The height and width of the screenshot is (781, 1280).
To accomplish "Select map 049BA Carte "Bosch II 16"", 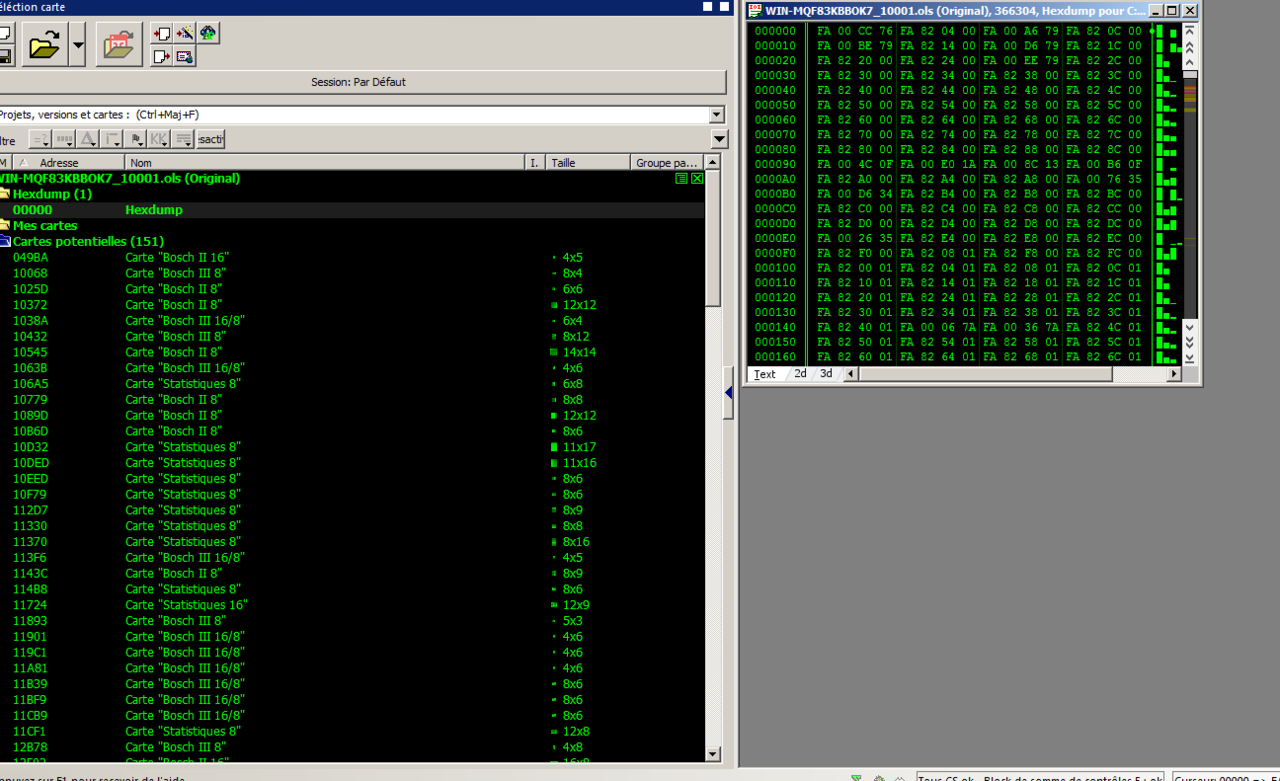I will (x=352, y=257).
